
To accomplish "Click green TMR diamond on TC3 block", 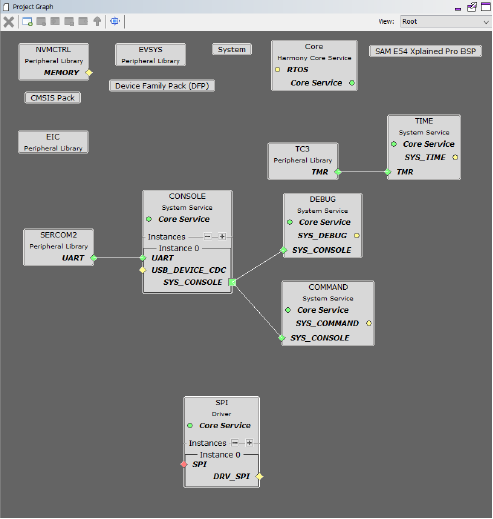I will click(x=338, y=172).
